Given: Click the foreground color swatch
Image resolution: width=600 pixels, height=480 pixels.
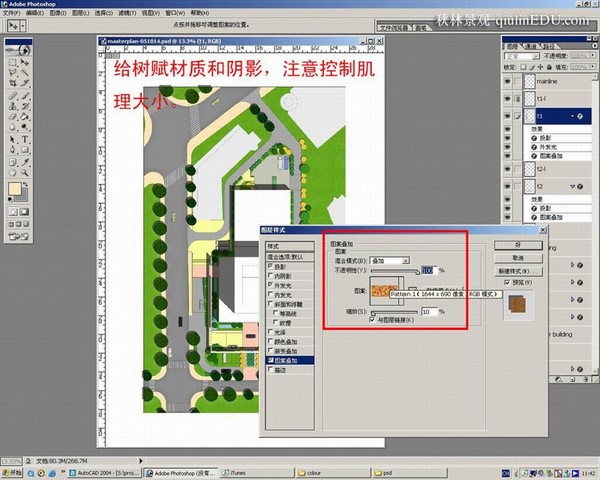Looking at the screenshot, I should [x=15, y=189].
